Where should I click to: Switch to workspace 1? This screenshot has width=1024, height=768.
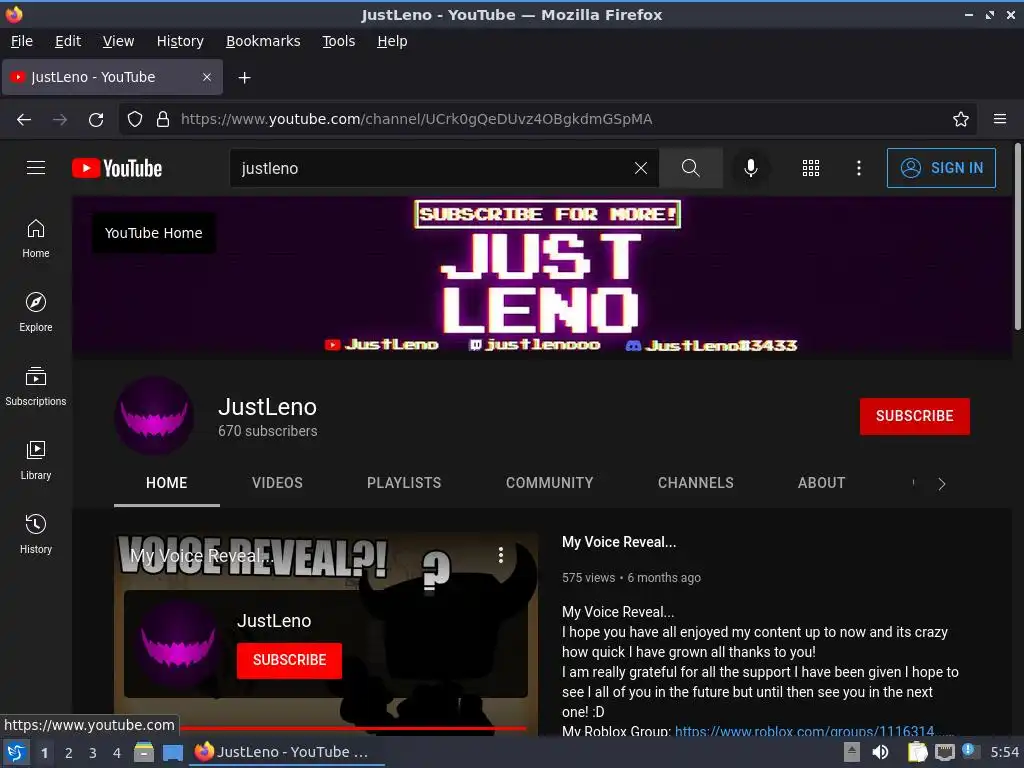(44, 753)
